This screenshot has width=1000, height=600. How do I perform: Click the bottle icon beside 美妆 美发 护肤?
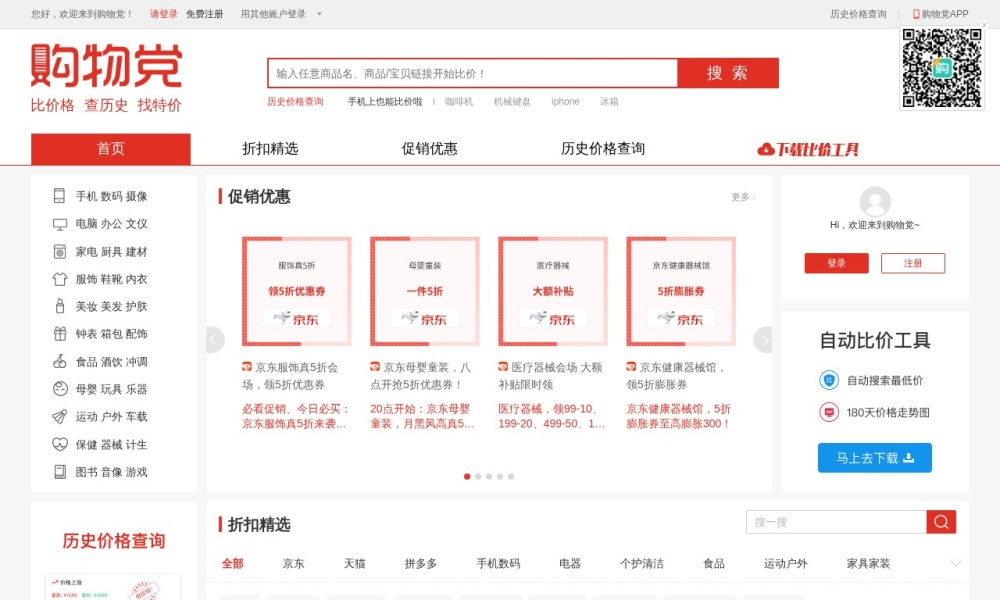click(x=59, y=306)
